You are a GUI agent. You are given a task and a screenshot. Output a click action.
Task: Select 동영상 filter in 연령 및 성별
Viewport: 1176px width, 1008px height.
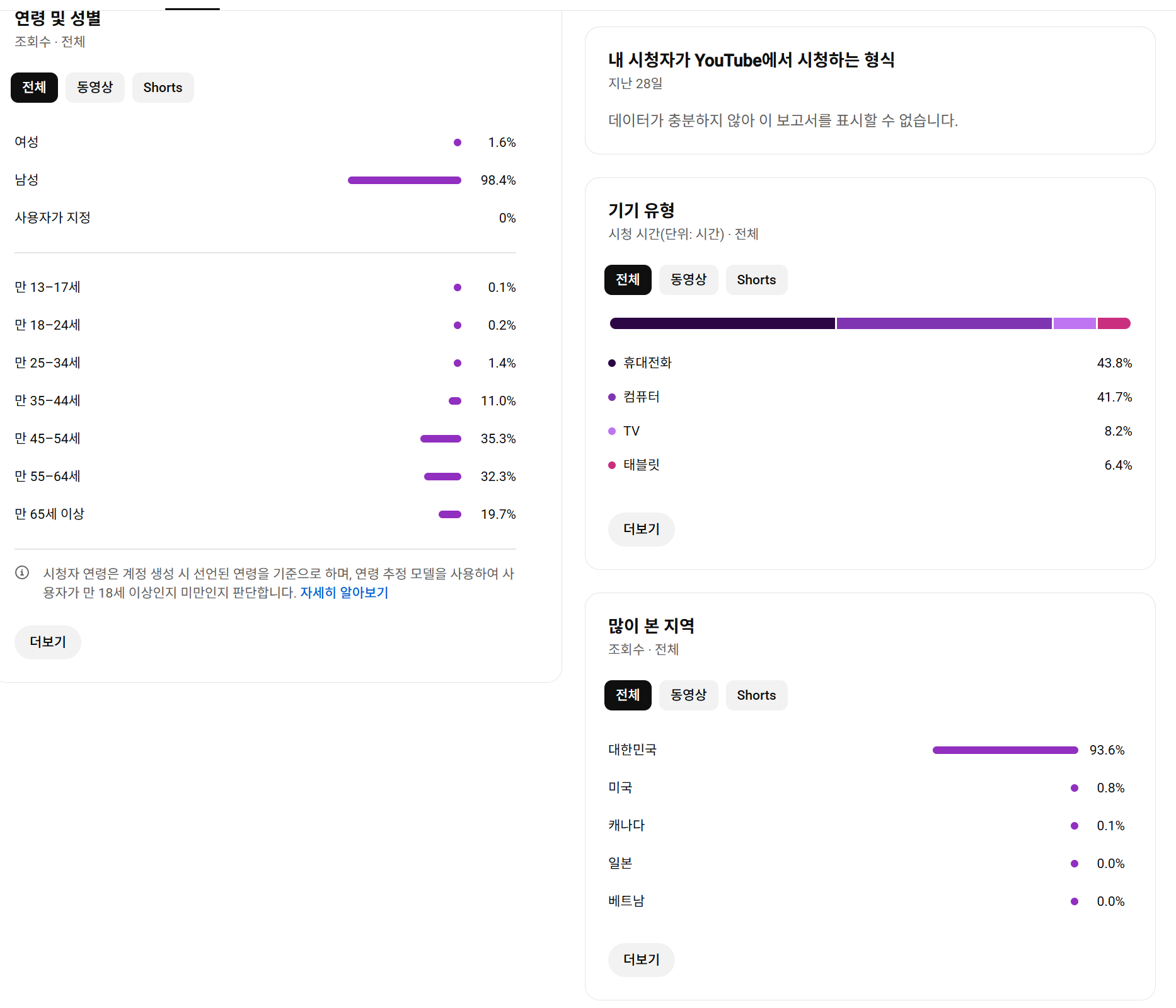tap(95, 88)
